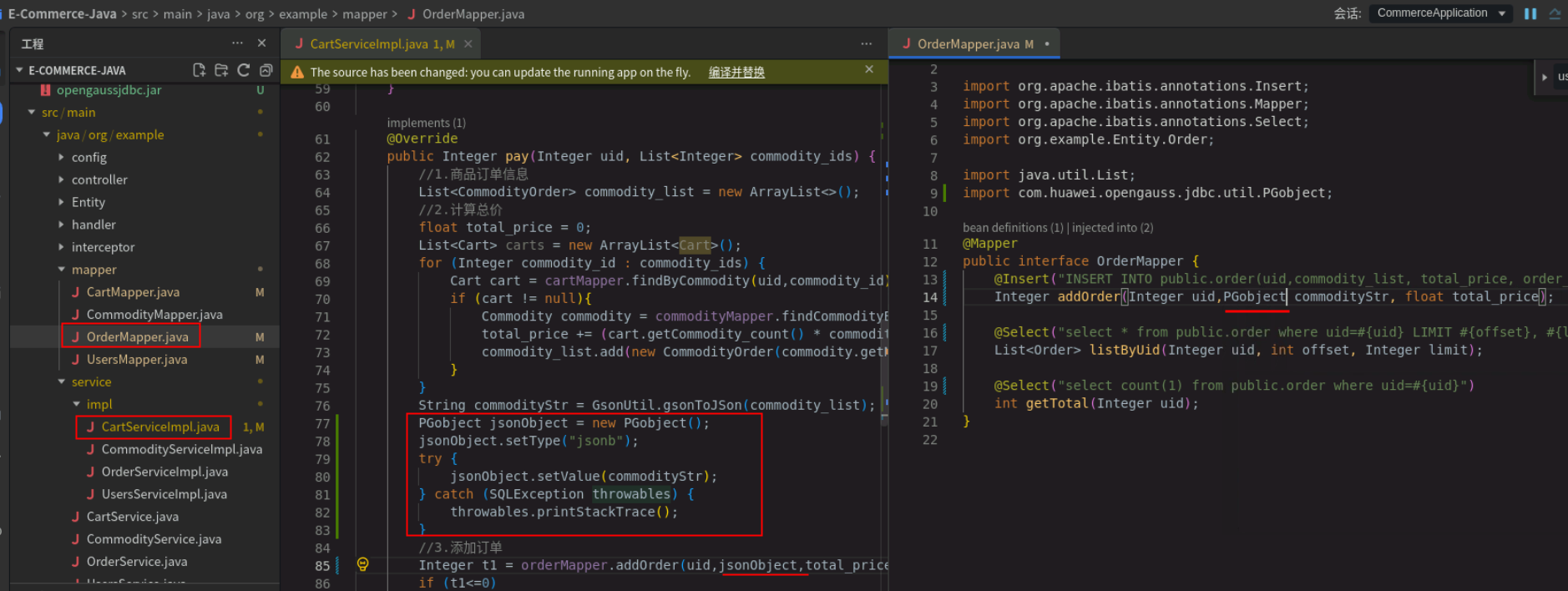Collapse the service folder
The width and height of the screenshot is (1568, 591).
pyautogui.click(x=61, y=381)
